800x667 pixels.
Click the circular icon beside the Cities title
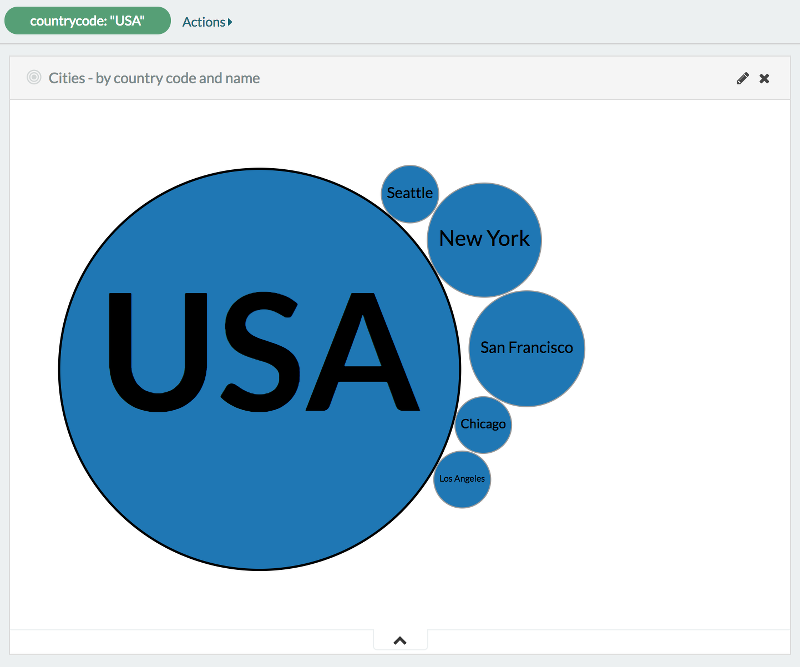[x=34, y=77]
